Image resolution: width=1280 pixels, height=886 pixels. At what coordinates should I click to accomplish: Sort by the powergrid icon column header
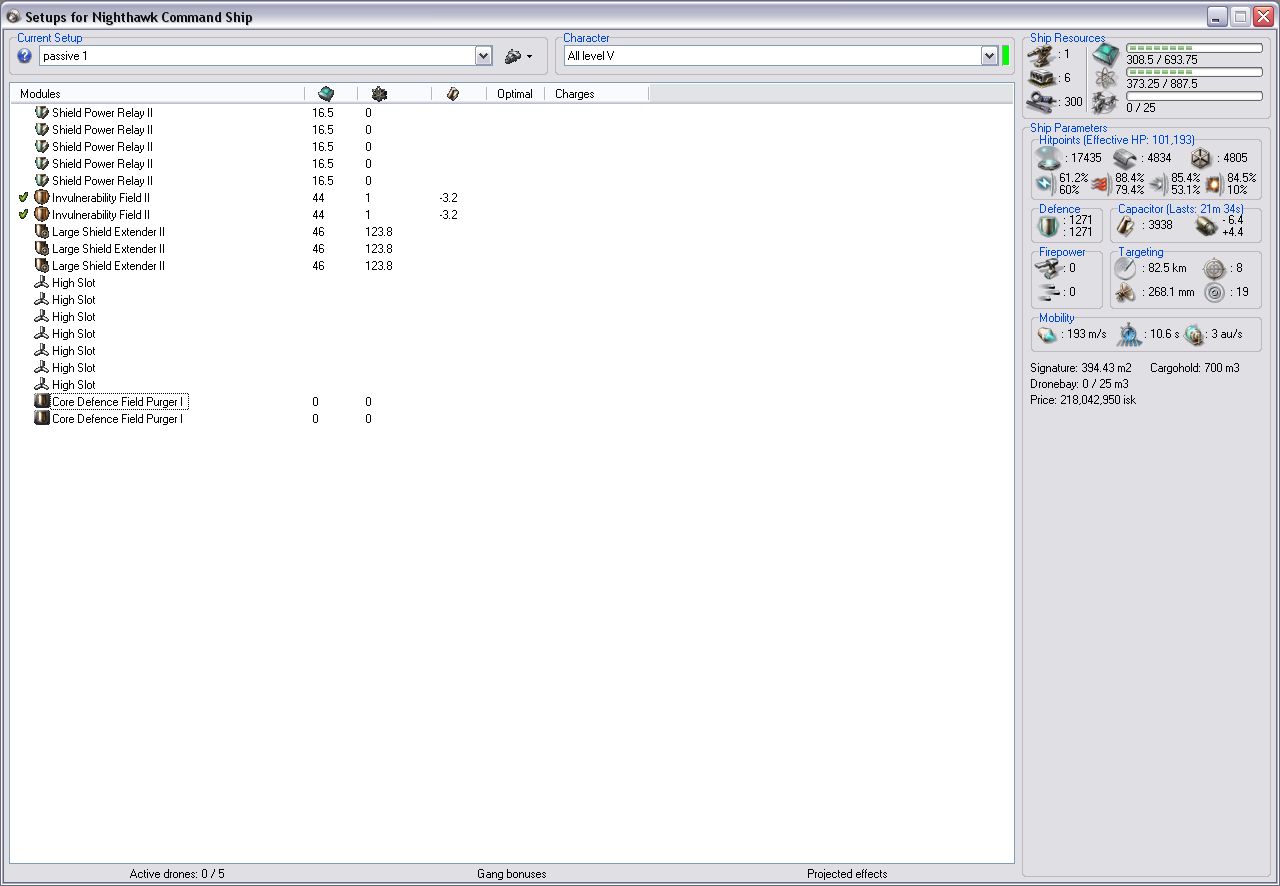click(x=379, y=93)
